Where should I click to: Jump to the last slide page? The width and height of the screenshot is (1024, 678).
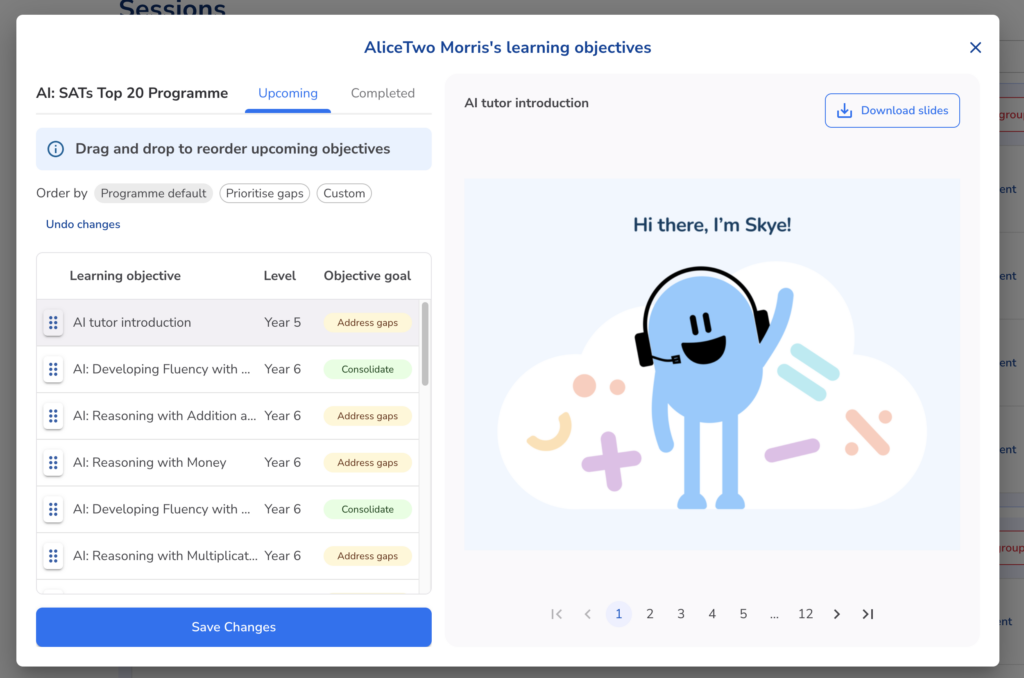[x=868, y=614]
